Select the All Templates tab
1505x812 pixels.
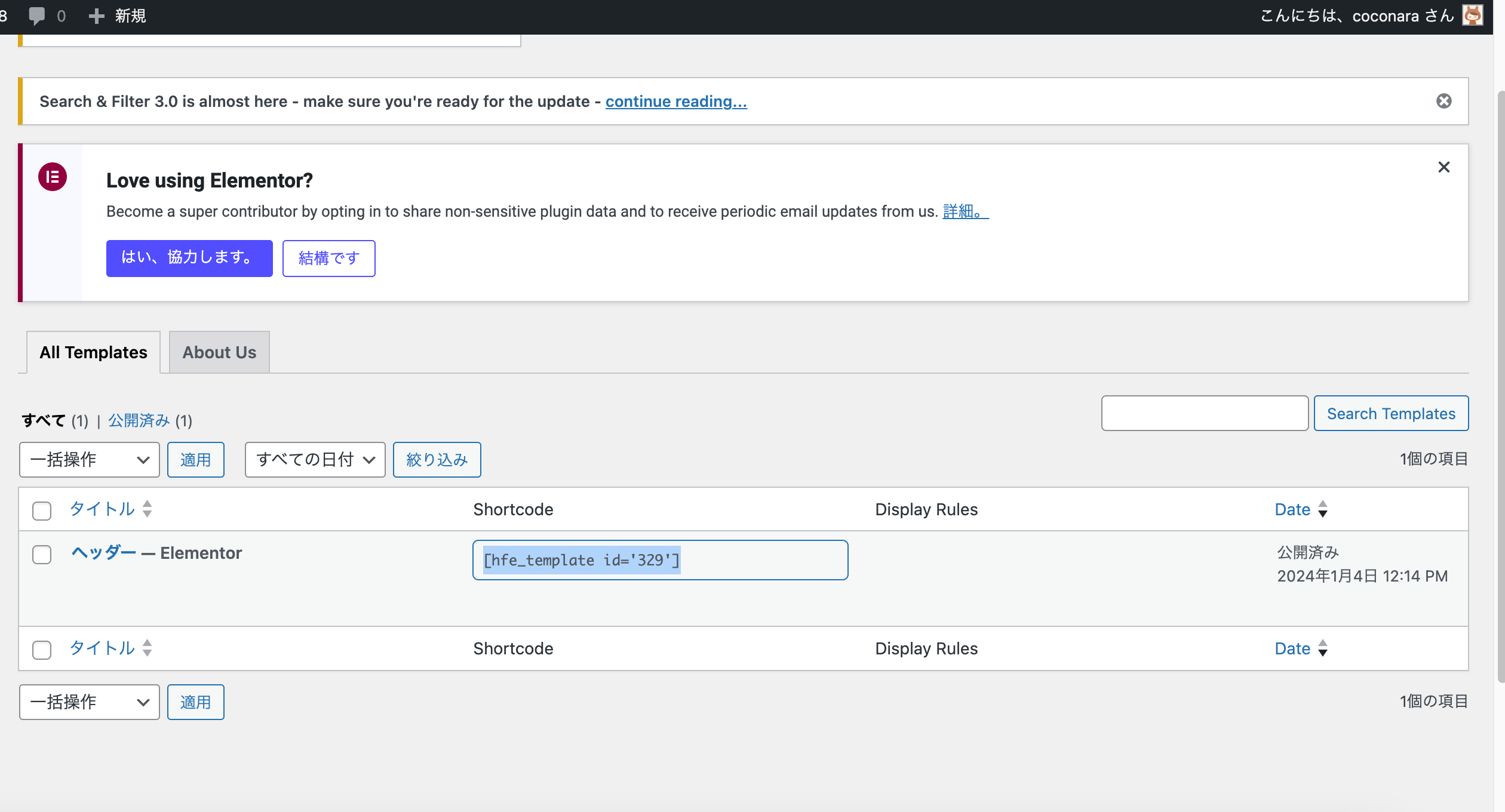click(x=93, y=352)
